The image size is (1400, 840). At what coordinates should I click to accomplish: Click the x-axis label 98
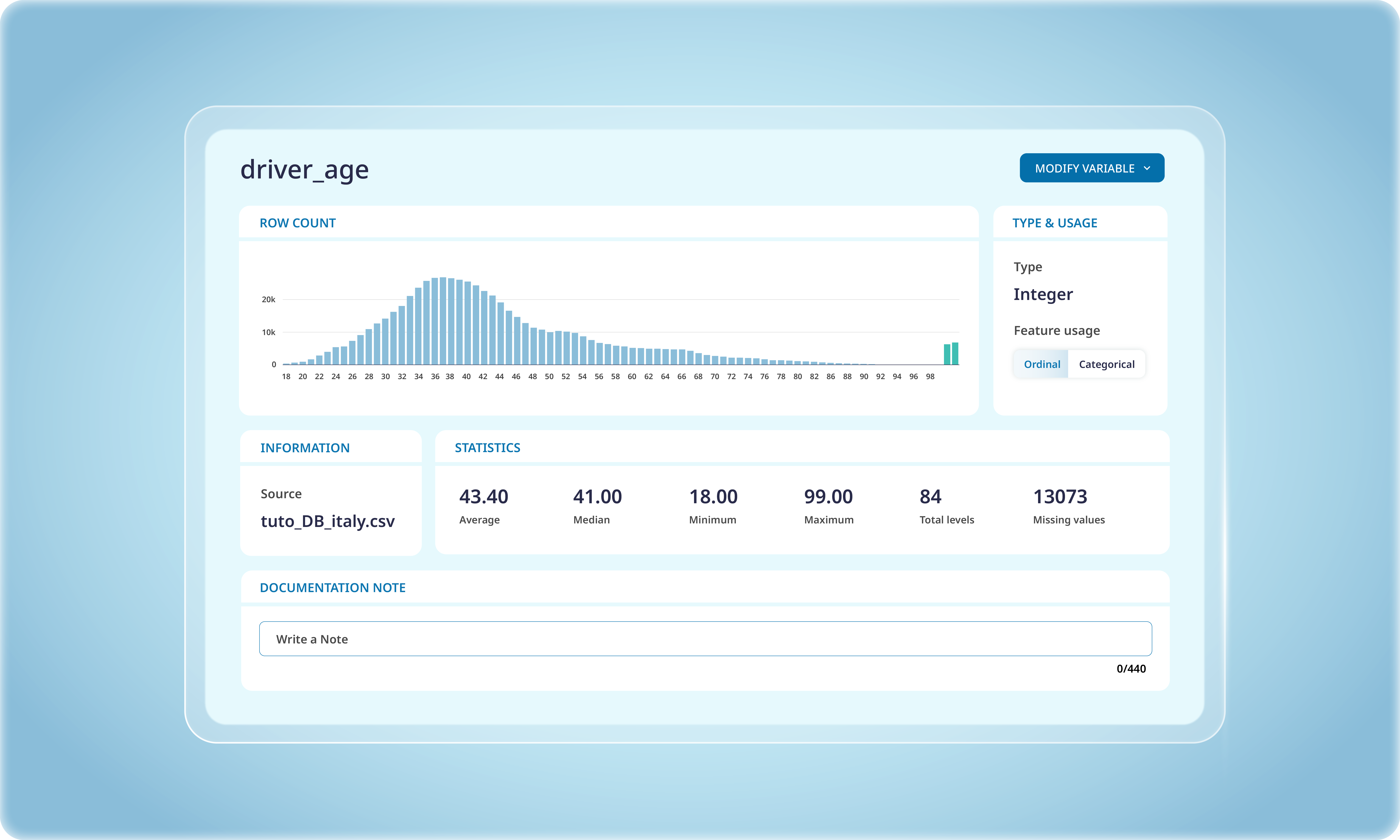(930, 377)
